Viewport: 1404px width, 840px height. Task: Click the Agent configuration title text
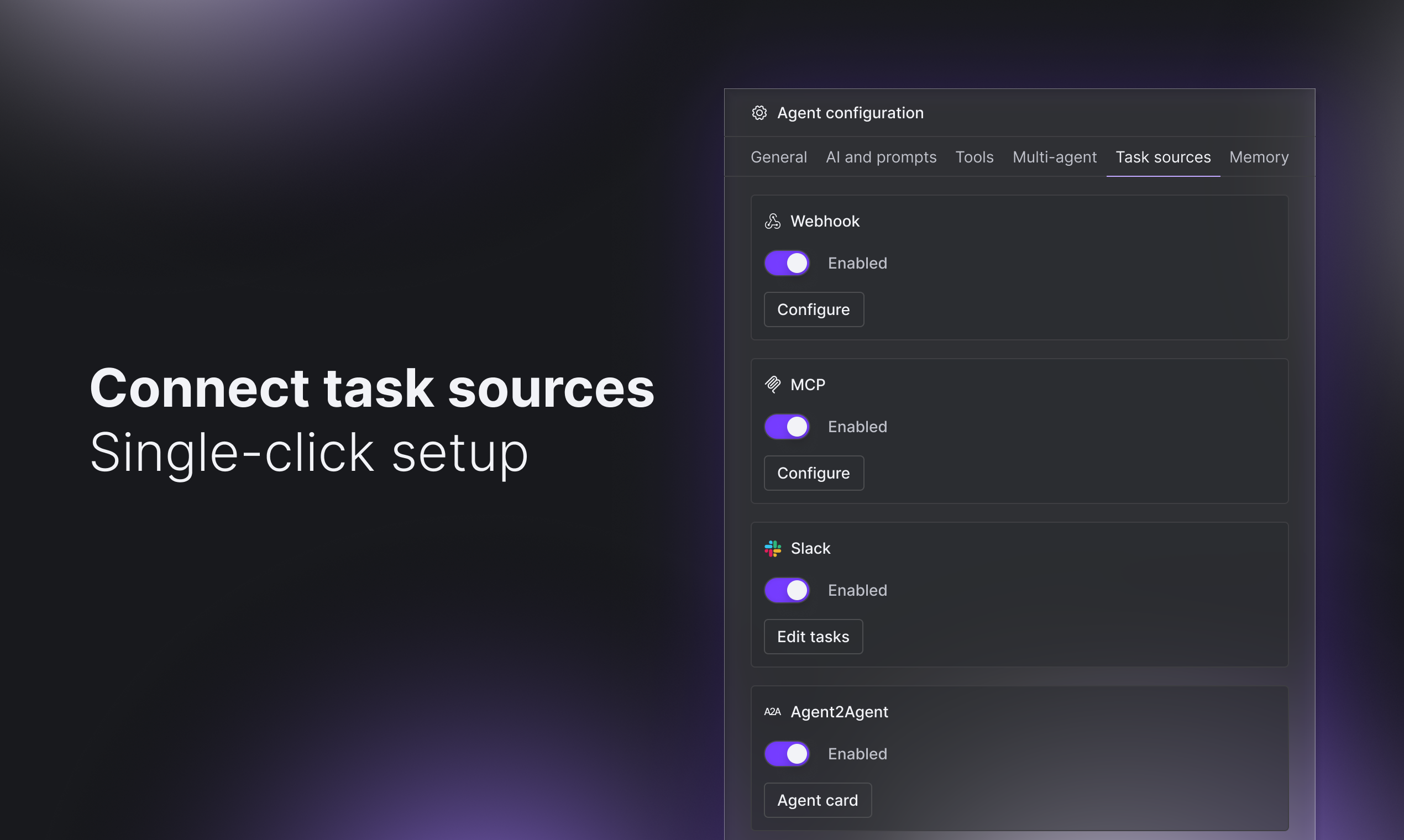point(850,113)
